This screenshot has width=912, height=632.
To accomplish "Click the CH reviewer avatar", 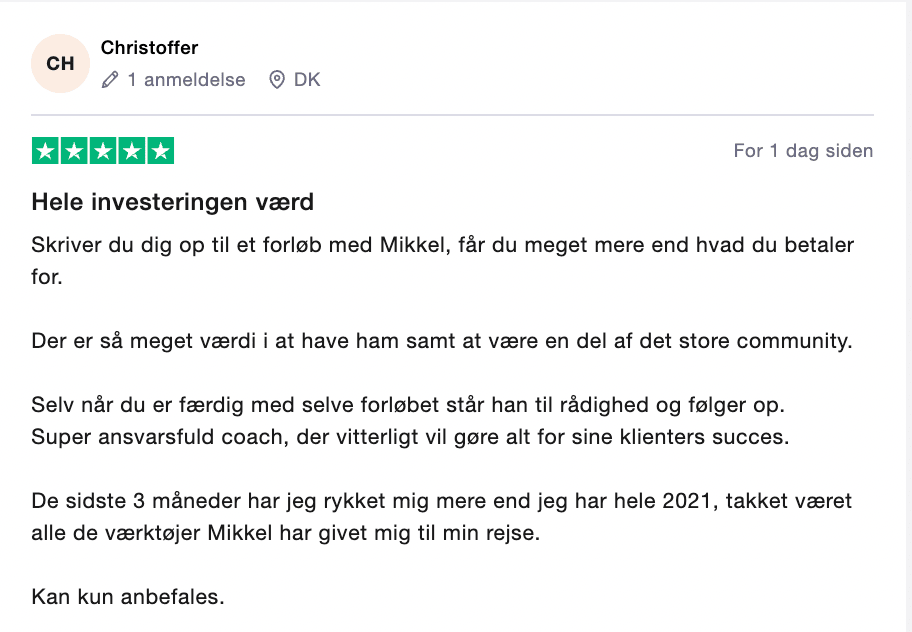I will point(60,63).
